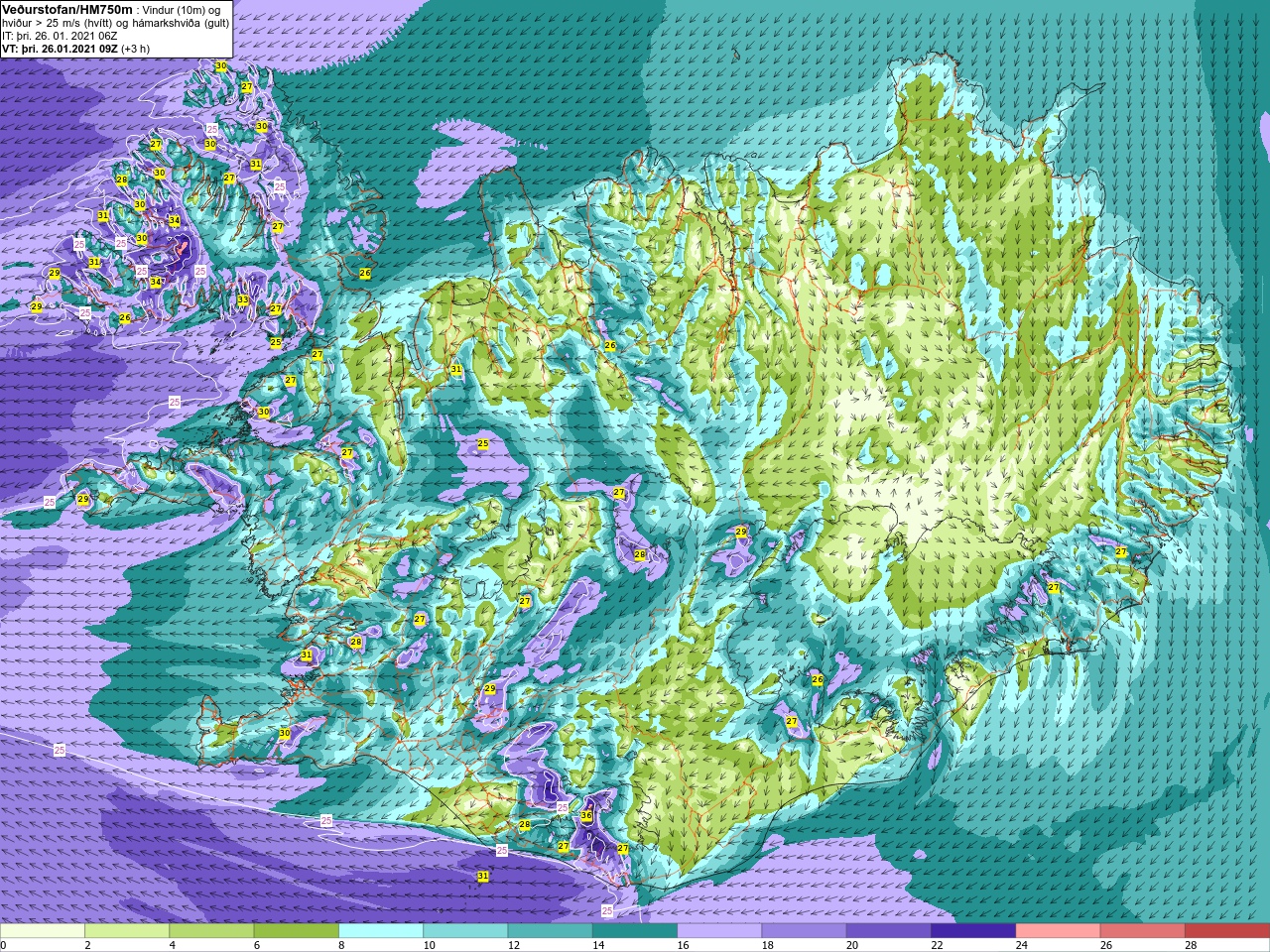Click the legend scale number '0'
This screenshot has width=1270, height=952.
pyautogui.click(x=4, y=945)
